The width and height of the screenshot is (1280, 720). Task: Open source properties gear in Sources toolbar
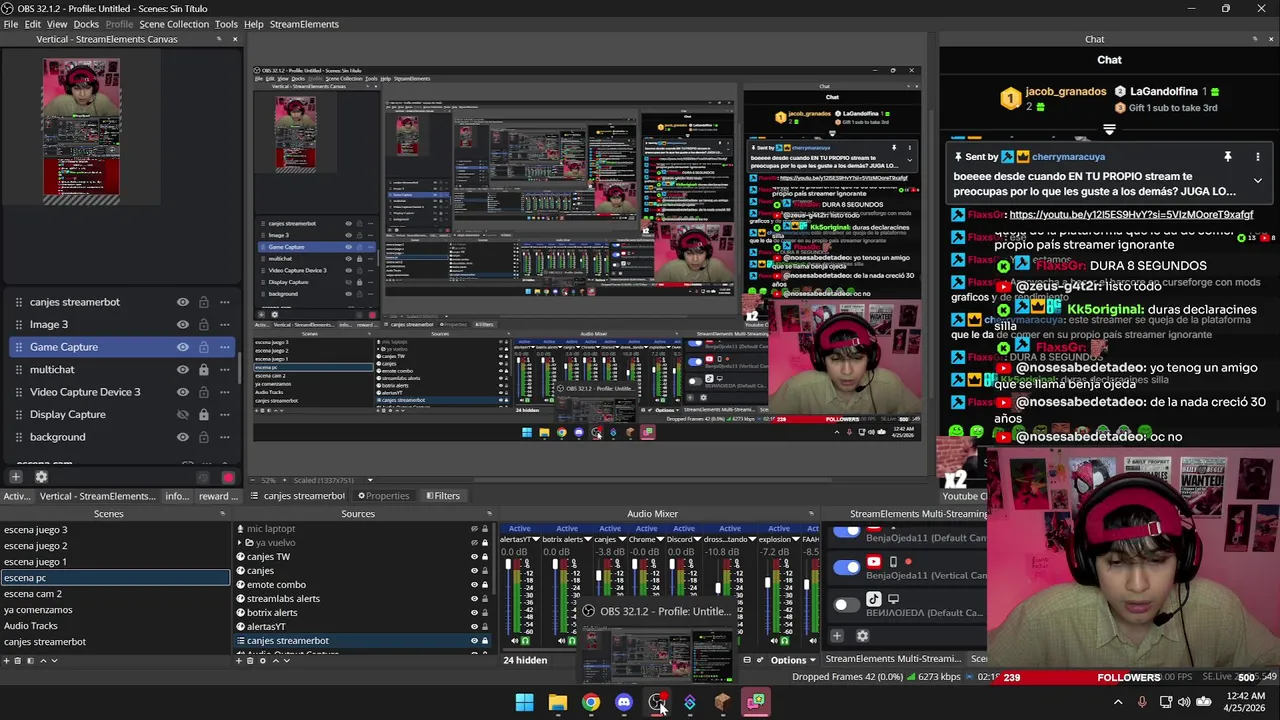[x=262, y=660]
